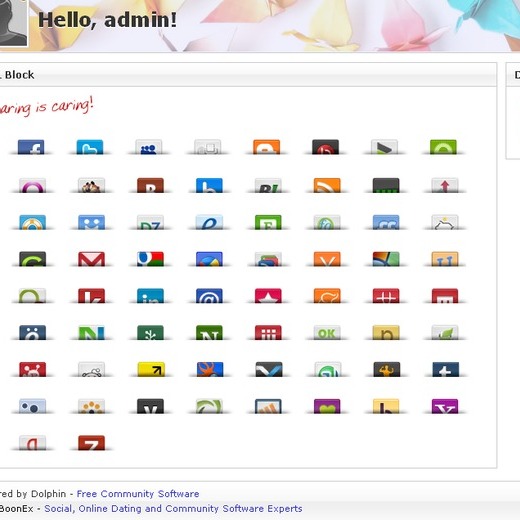Click the purple ring icon
Screen dimensions: 520x520
click(x=32, y=185)
